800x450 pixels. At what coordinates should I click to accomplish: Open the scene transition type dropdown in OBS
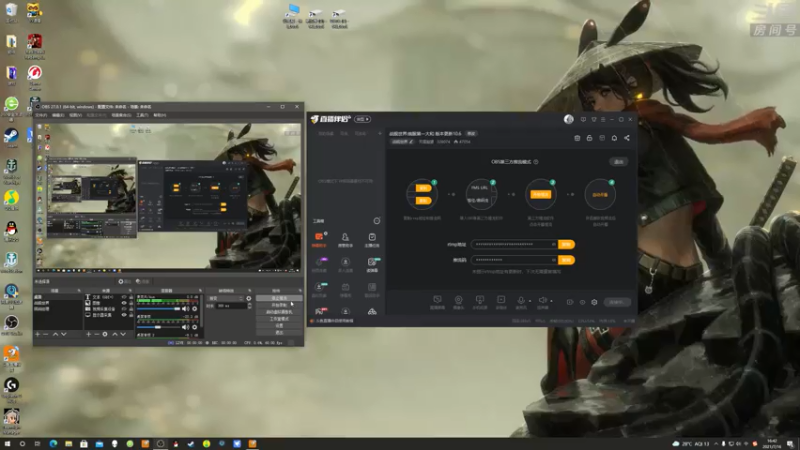click(226, 298)
